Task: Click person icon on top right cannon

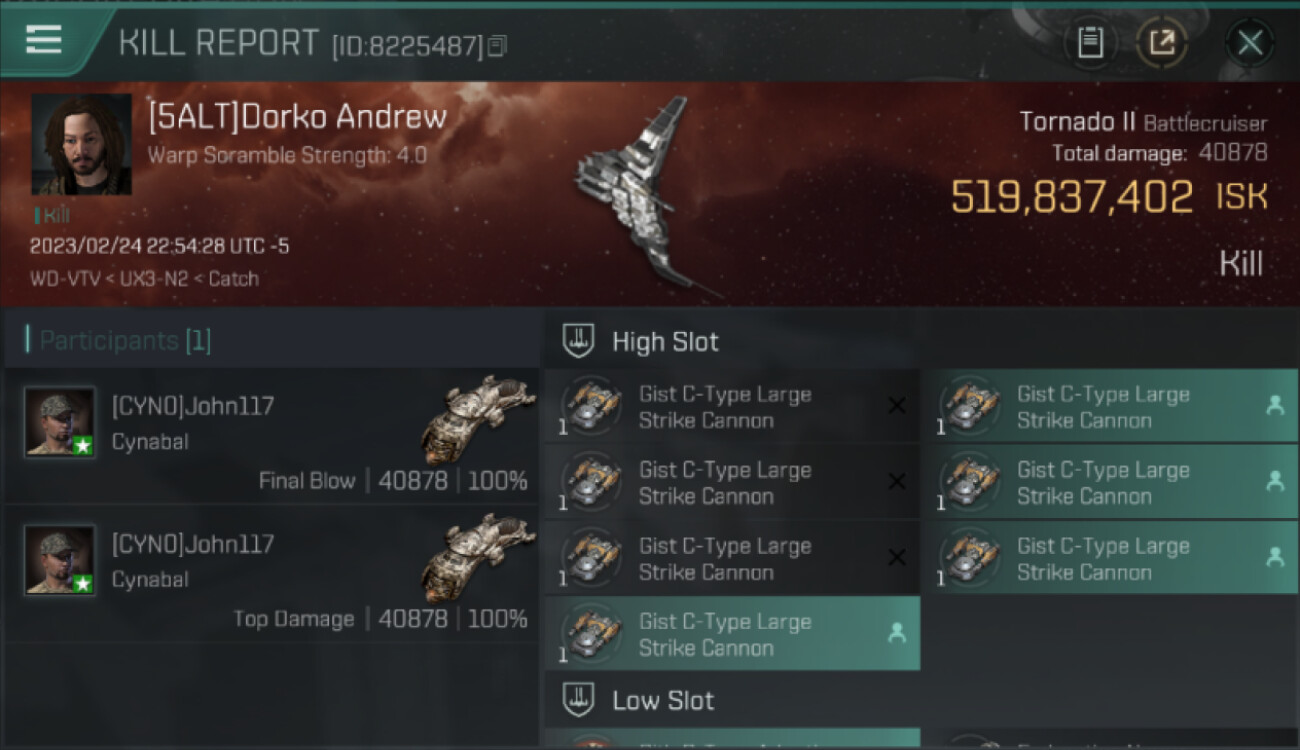Action: click(x=1275, y=405)
